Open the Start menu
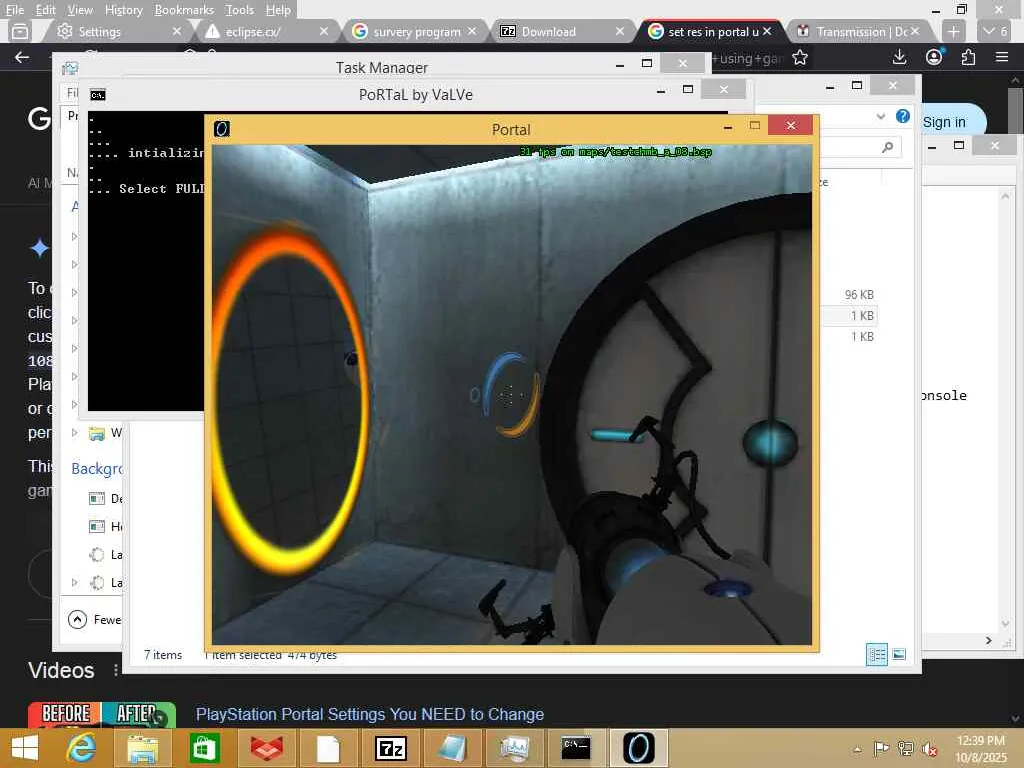 click(x=25, y=748)
